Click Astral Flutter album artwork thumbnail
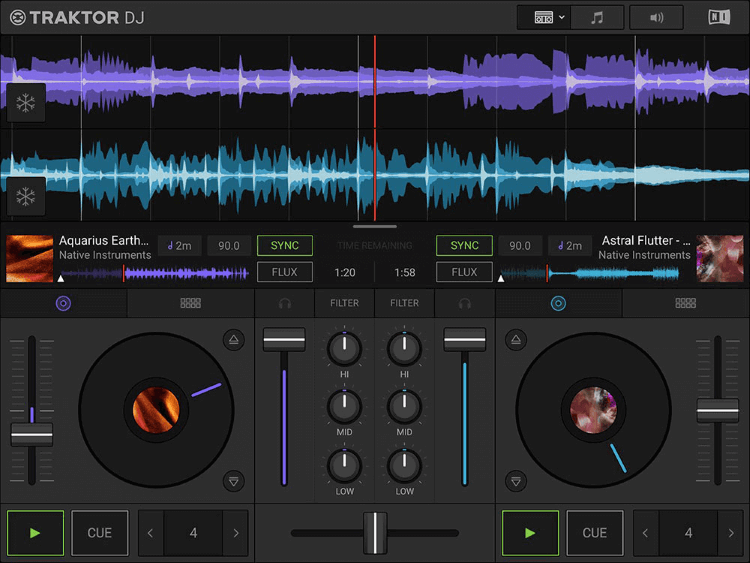 coord(720,258)
